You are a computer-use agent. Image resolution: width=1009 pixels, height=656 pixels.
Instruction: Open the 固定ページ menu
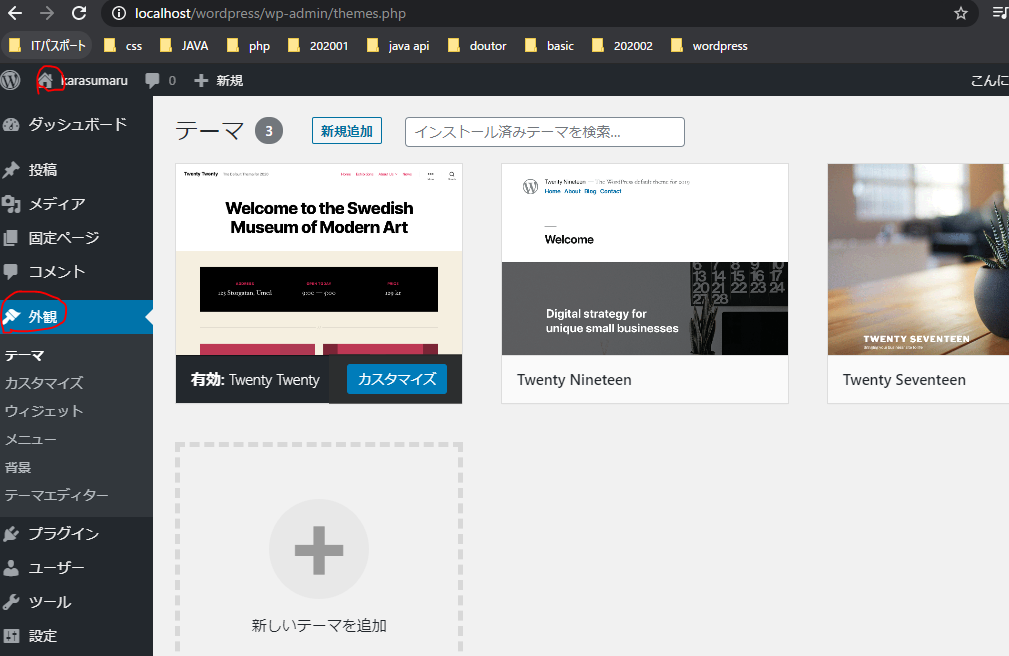click(77, 238)
